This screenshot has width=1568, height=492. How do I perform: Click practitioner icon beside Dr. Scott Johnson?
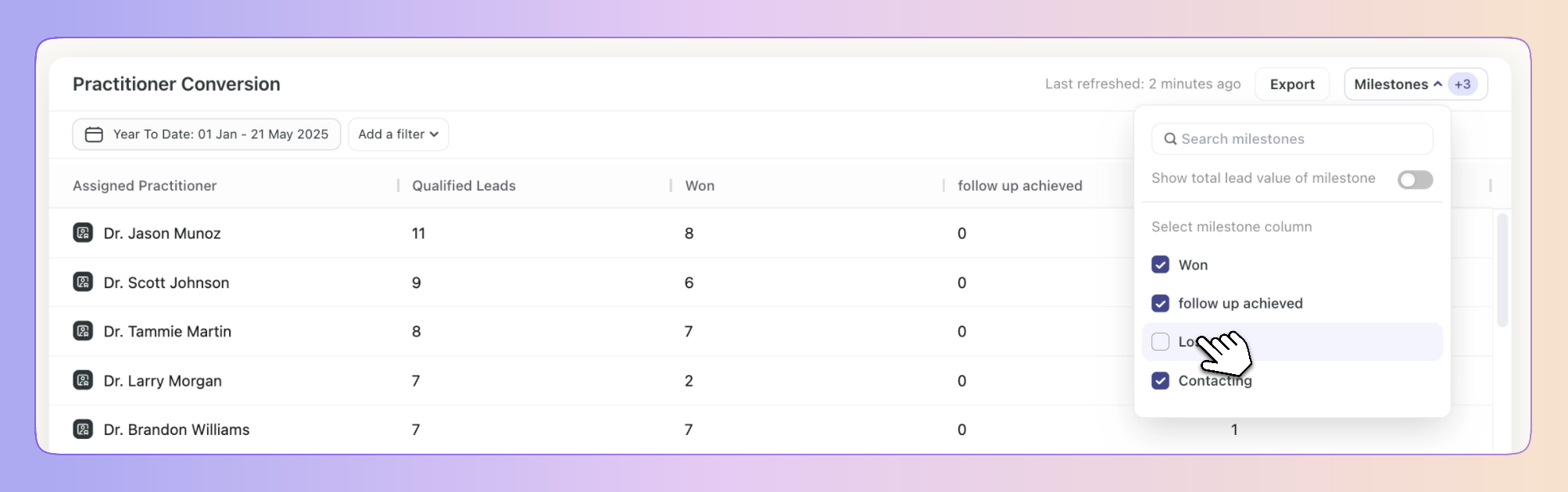click(83, 282)
